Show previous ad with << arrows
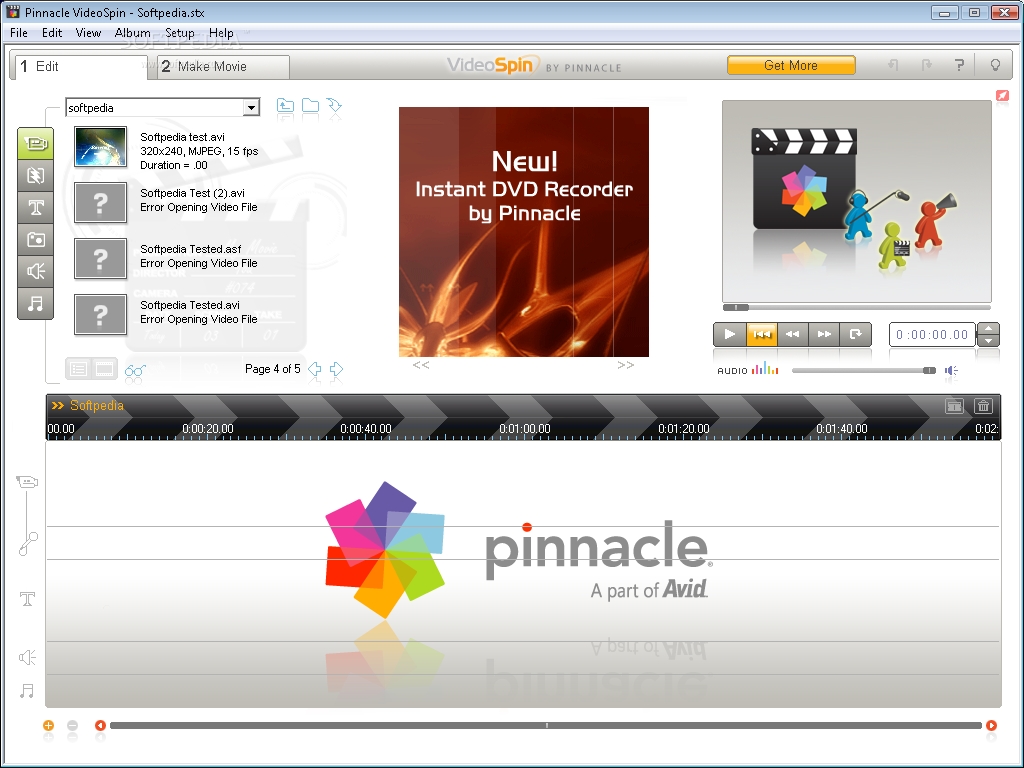This screenshot has height=768, width=1024. point(421,365)
